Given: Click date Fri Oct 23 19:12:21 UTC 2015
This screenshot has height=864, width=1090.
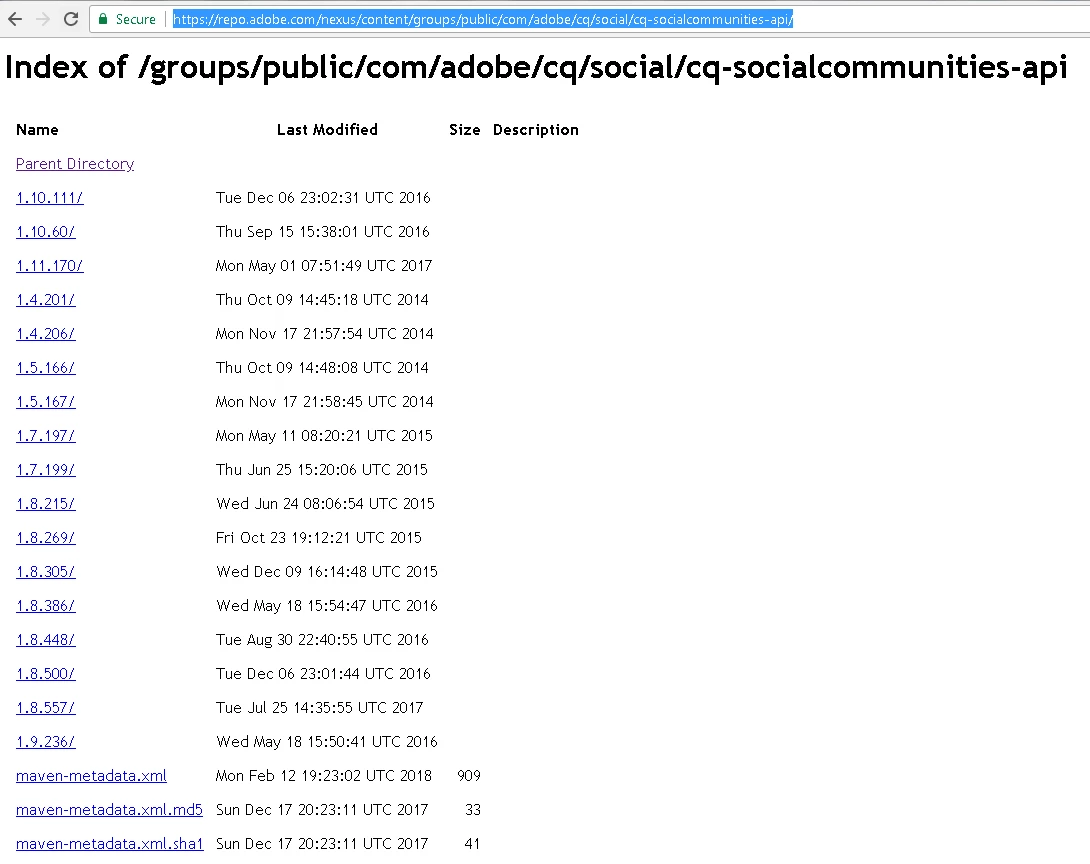Looking at the screenshot, I should pyautogui.click(x=318, y=539).
